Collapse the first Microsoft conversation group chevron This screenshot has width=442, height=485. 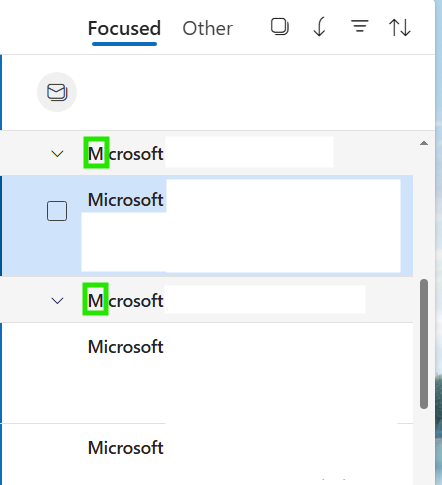57,154
